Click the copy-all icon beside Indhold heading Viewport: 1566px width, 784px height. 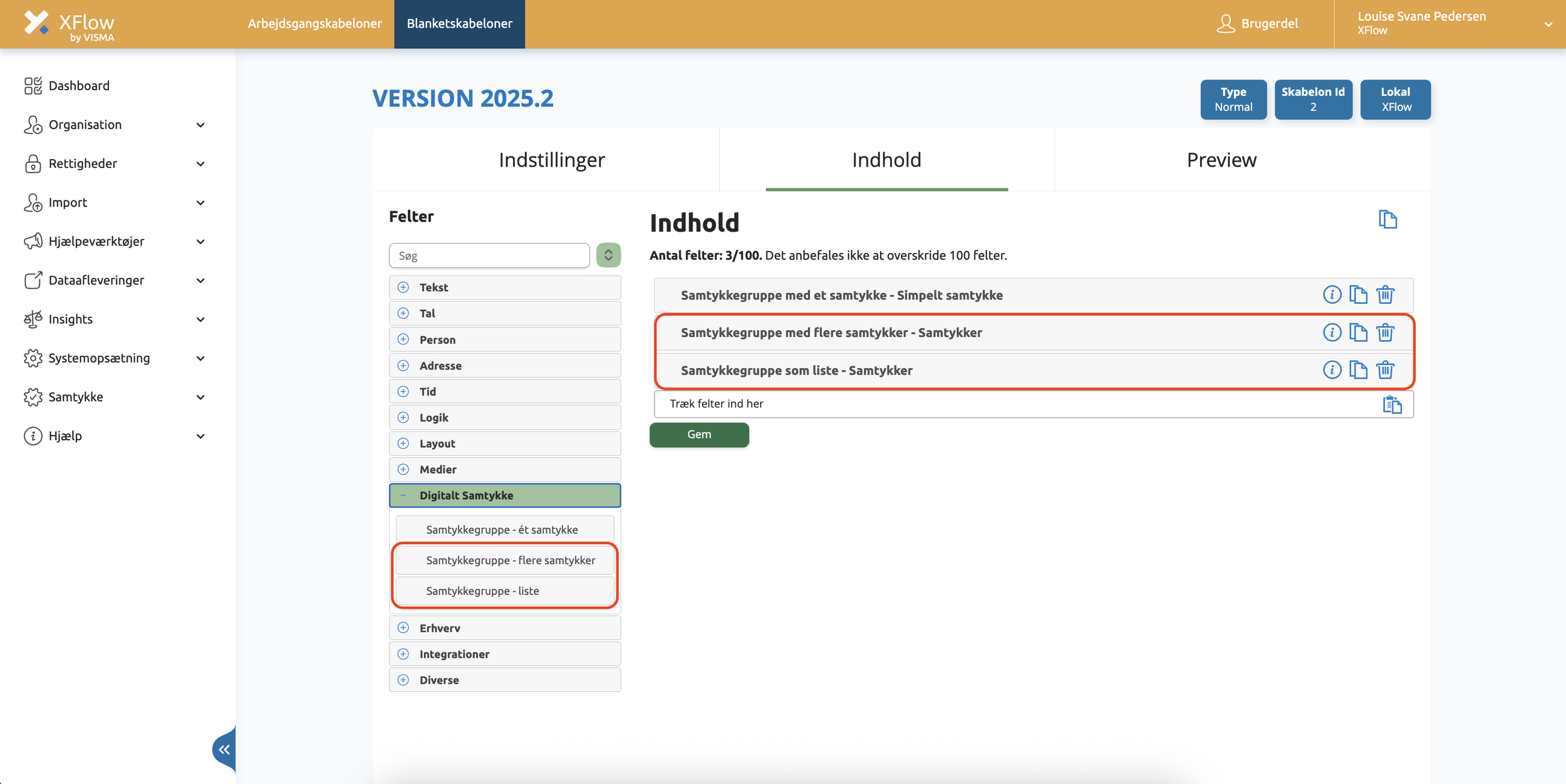1387,219
